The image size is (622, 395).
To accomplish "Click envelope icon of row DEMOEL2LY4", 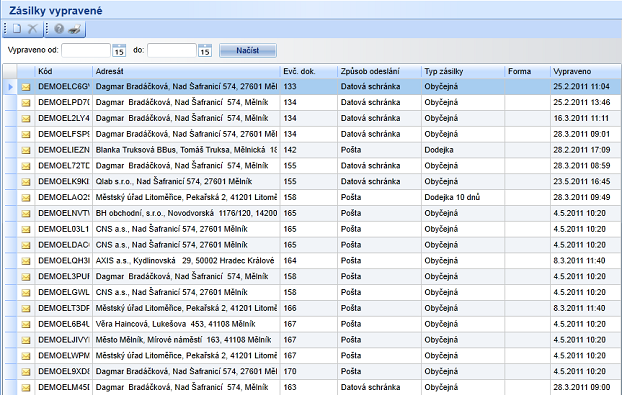I will (26, 119).
